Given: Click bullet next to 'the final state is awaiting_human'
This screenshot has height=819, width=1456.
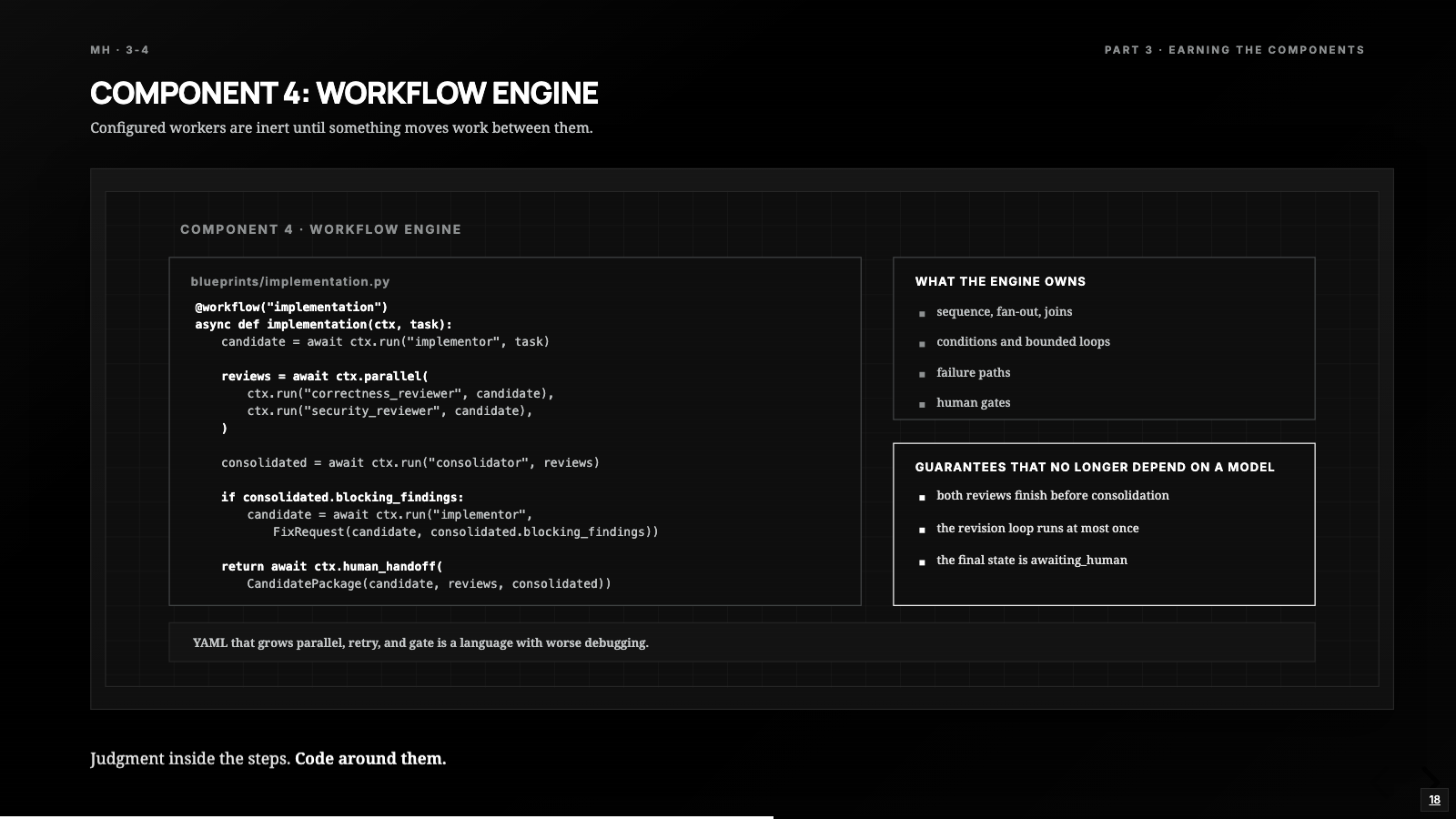Looking at the screenshot, I should (922, 562).
